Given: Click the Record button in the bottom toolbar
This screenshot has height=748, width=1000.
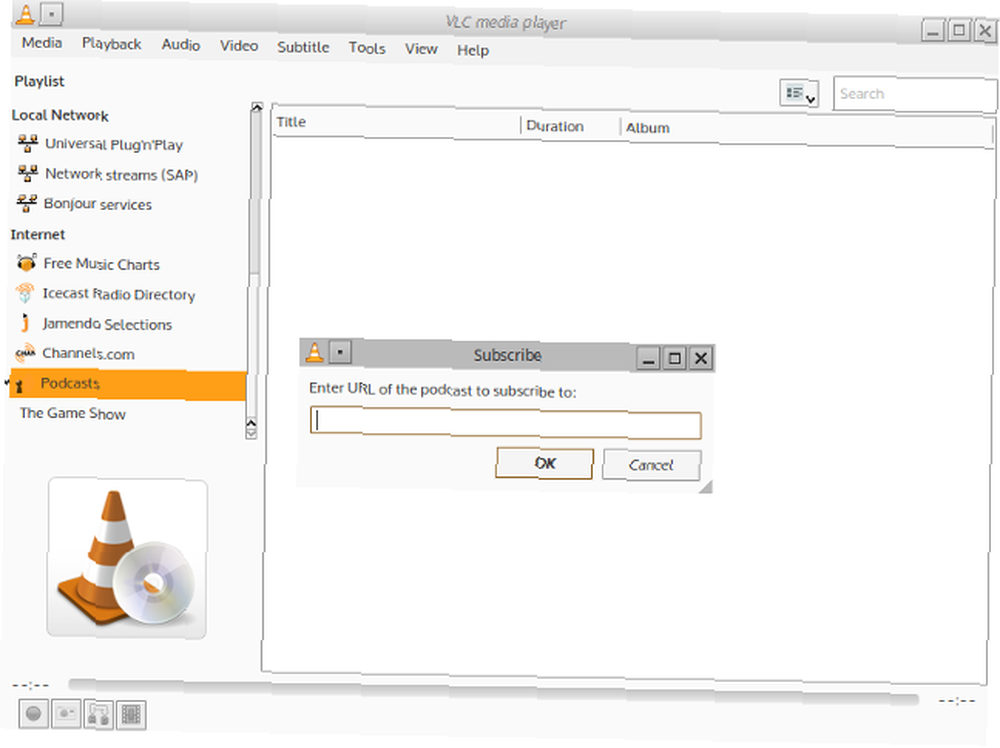Looking at the screenshot, I should coord(34,713).
